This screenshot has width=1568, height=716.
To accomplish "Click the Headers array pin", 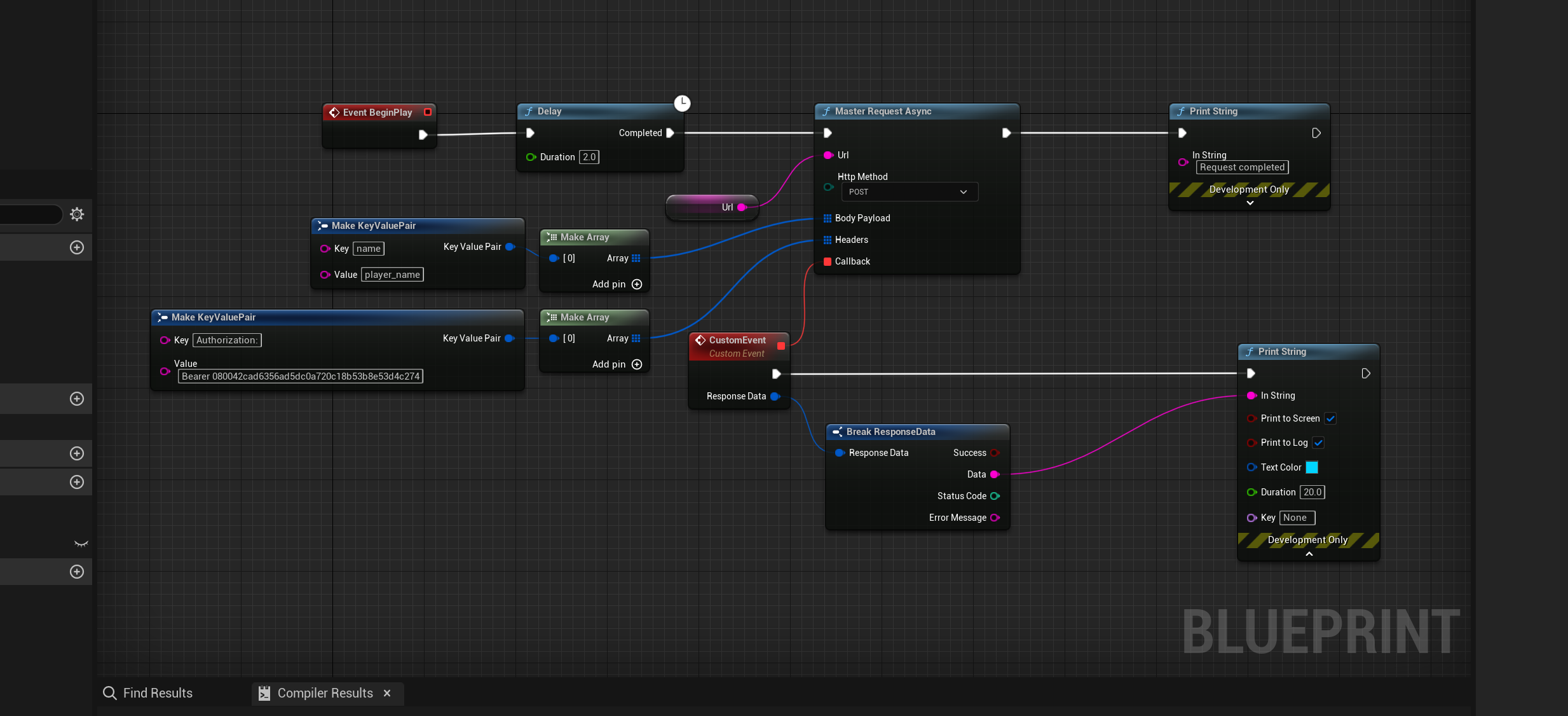I will pyautogui.click(x=828, y=240).
